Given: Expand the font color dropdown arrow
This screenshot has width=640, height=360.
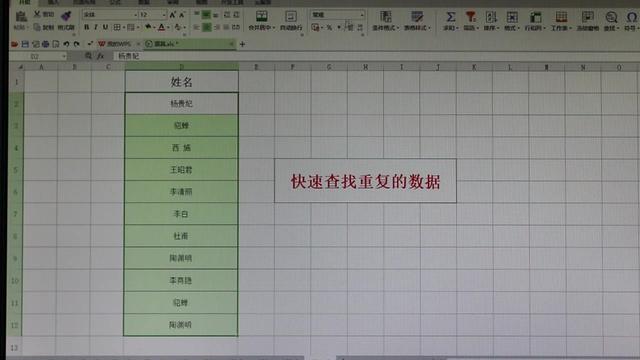Looking at the screenshot, I should pyautogui.click(x=168, y=27).
